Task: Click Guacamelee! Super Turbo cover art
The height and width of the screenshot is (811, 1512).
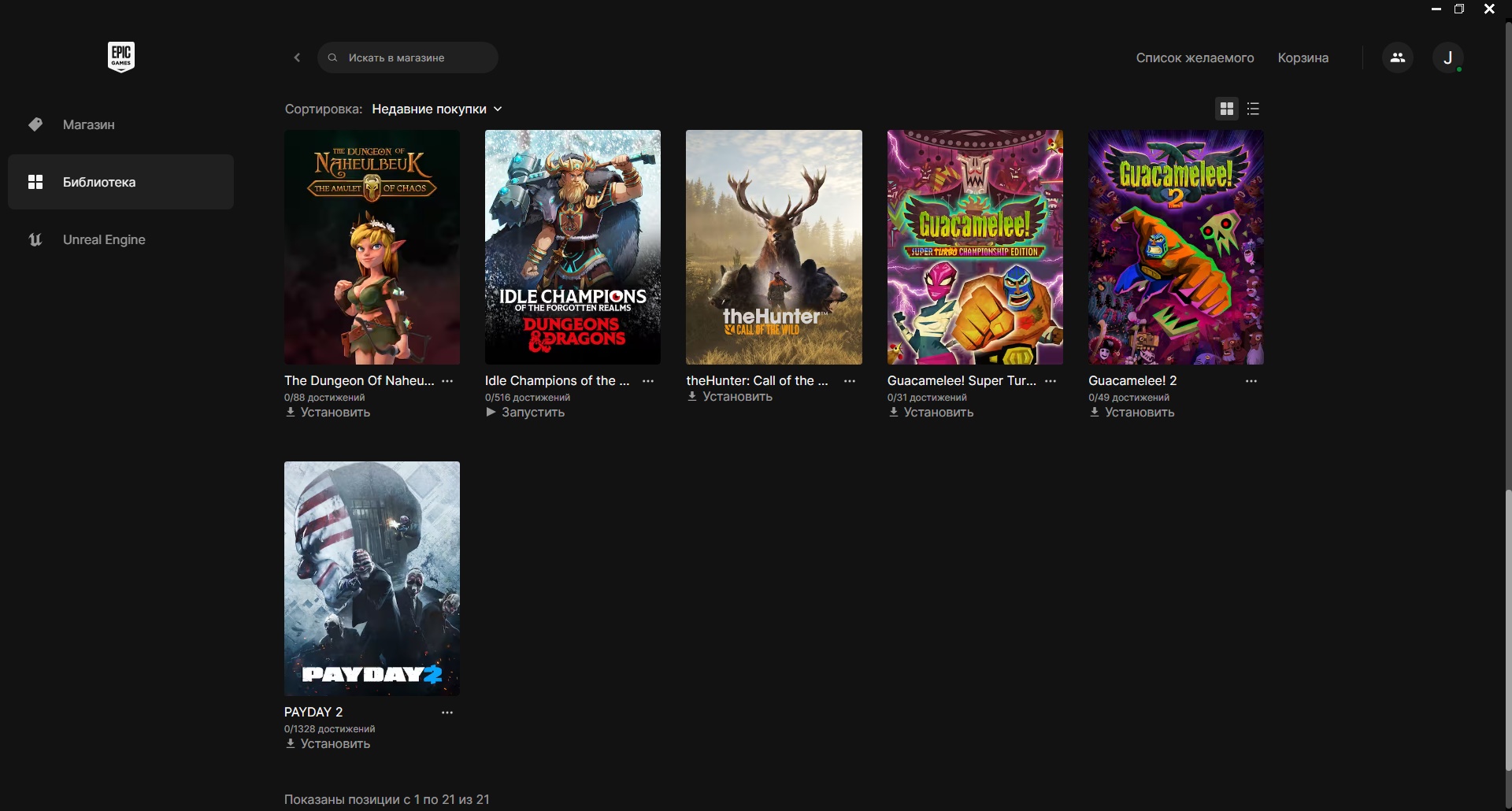Action: [x=975, y=247]
